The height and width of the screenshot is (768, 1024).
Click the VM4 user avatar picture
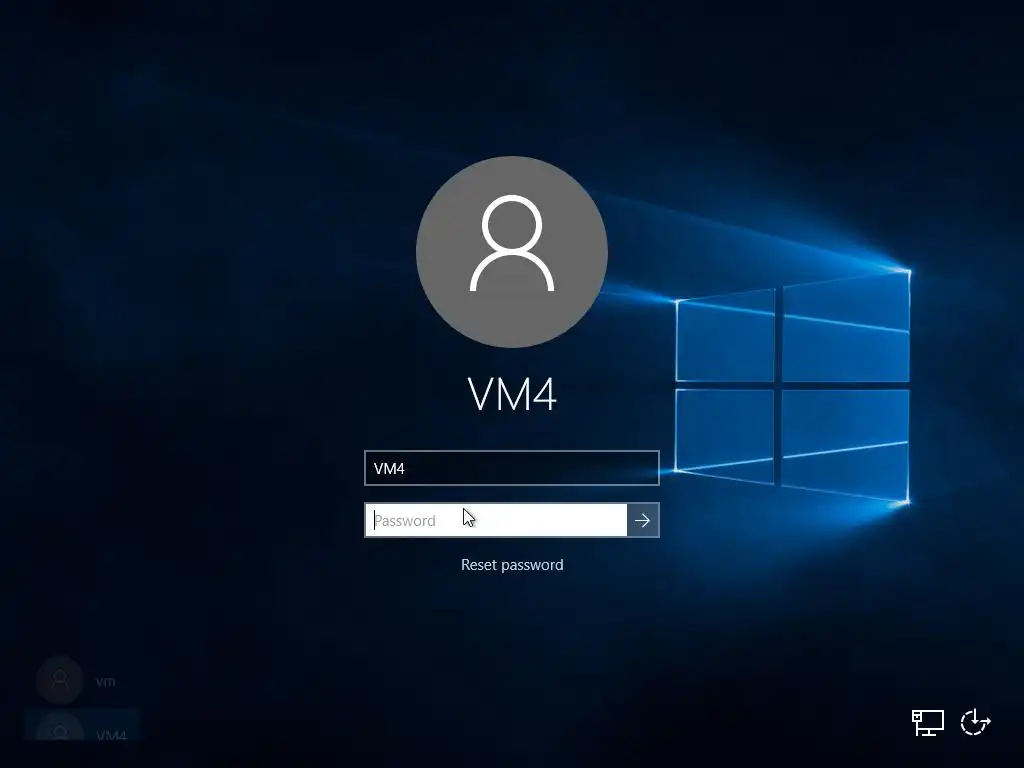[512, 251]
